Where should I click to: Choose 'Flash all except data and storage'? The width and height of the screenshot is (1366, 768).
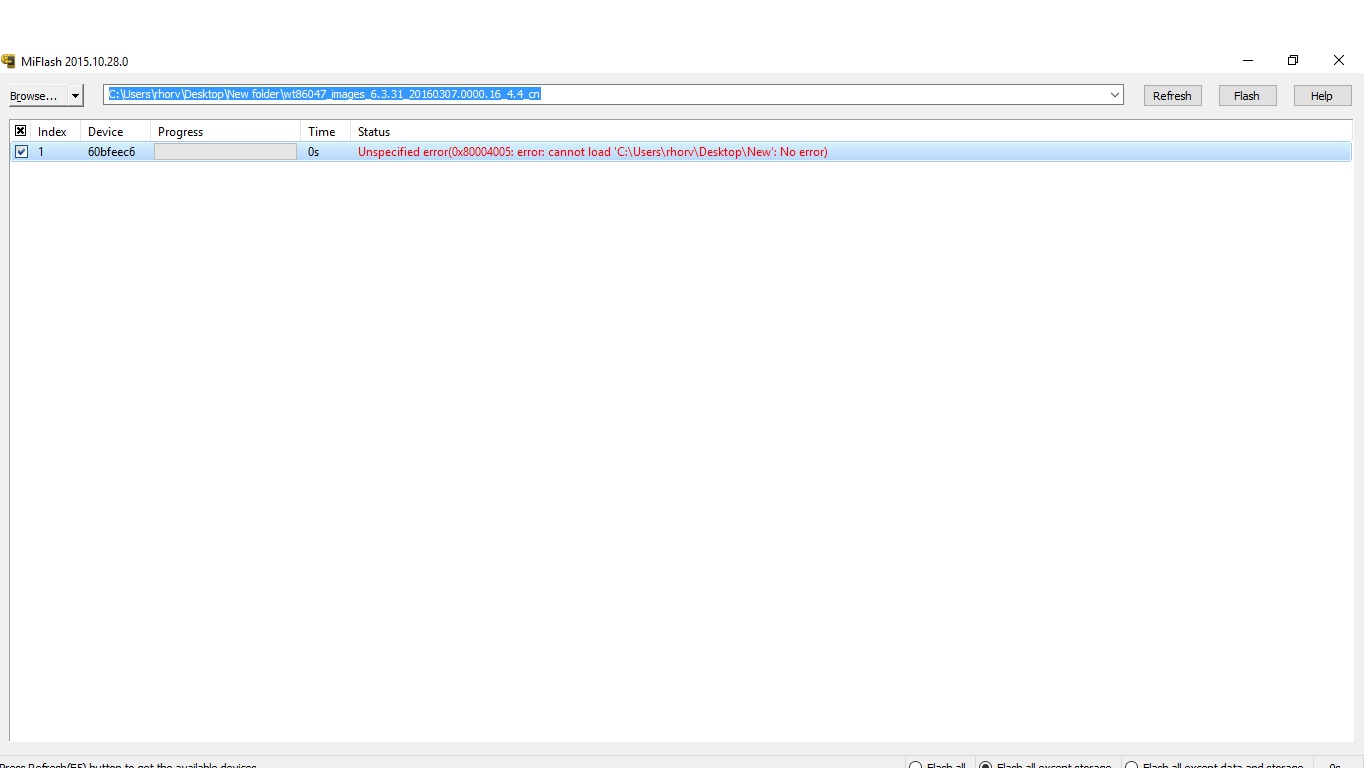coord(1131,765)
